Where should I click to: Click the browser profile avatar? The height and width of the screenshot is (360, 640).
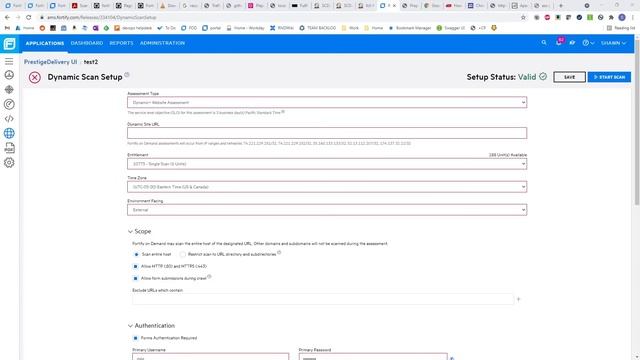(622, 18)
